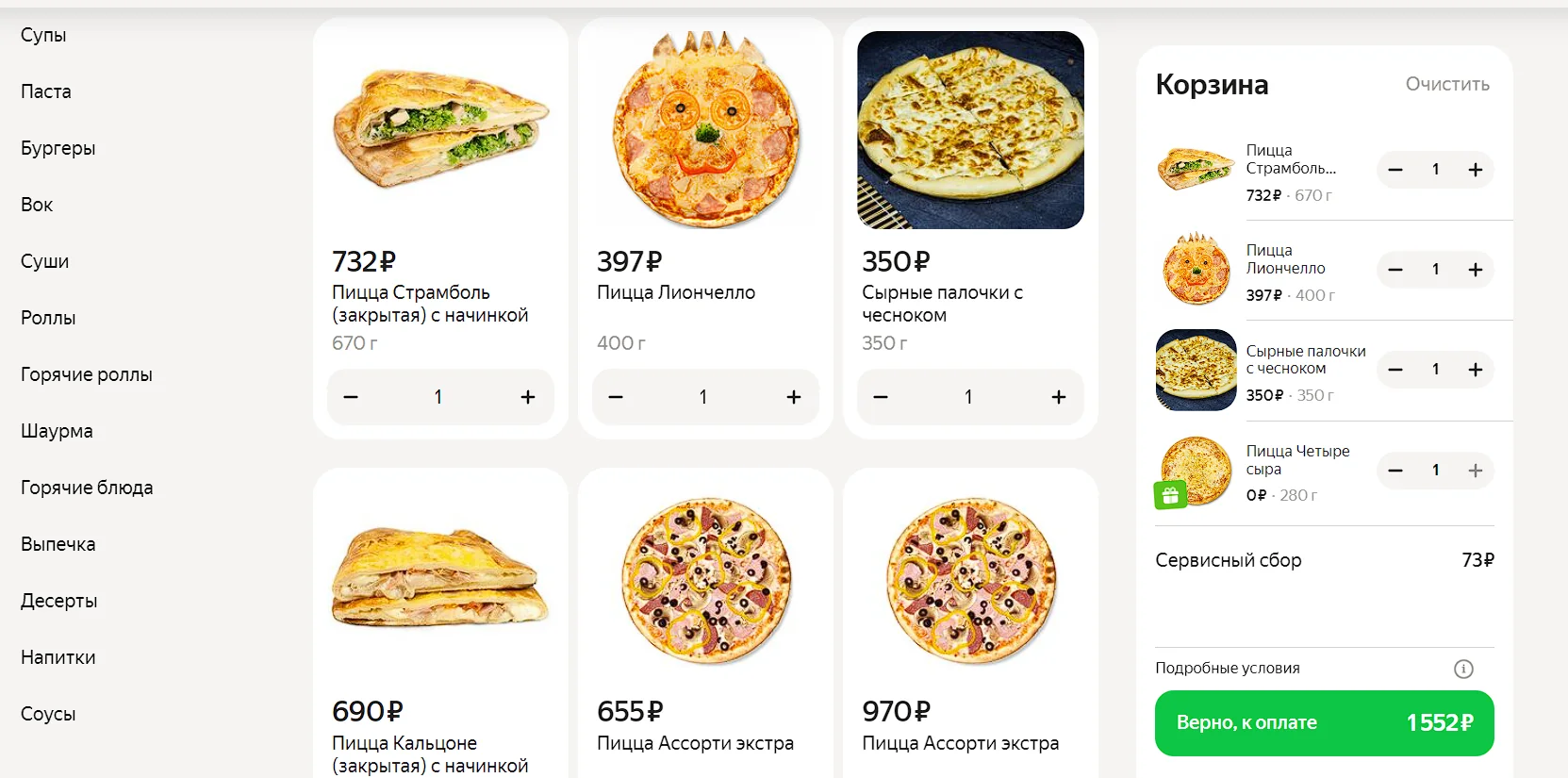This screenshot has width=1568, height=778.
Task: Click the Пицца Кальцоне product image
Action: tap(440, 577)
